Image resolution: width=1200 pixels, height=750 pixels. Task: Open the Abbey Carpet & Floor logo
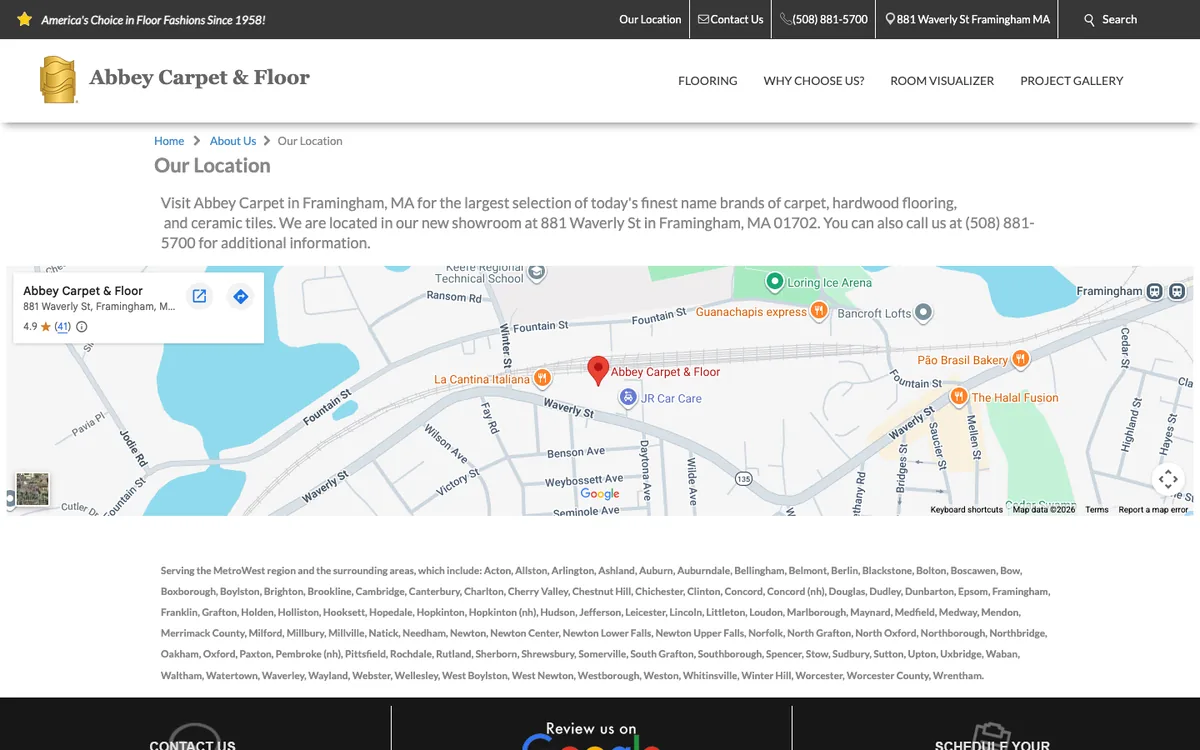pos(58,80)
